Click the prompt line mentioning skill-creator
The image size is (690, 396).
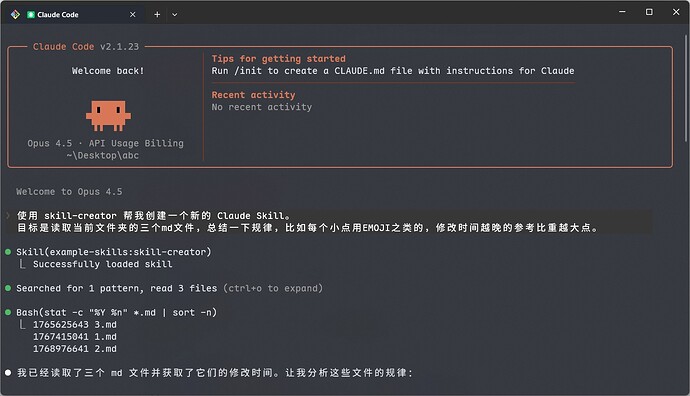coord(154,216)
